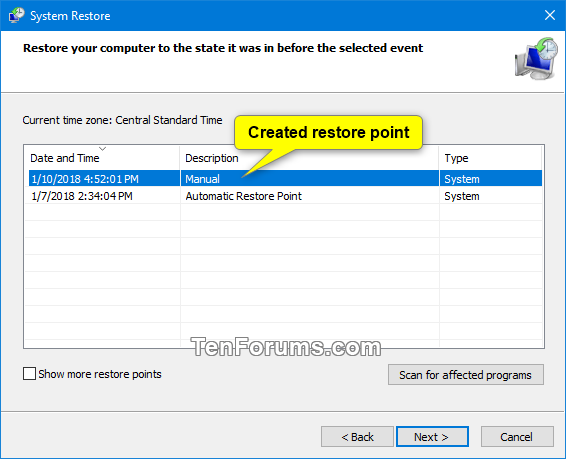Go to the previous step with Back
This screenshot has width=566, height=459.
coord(357,437)
